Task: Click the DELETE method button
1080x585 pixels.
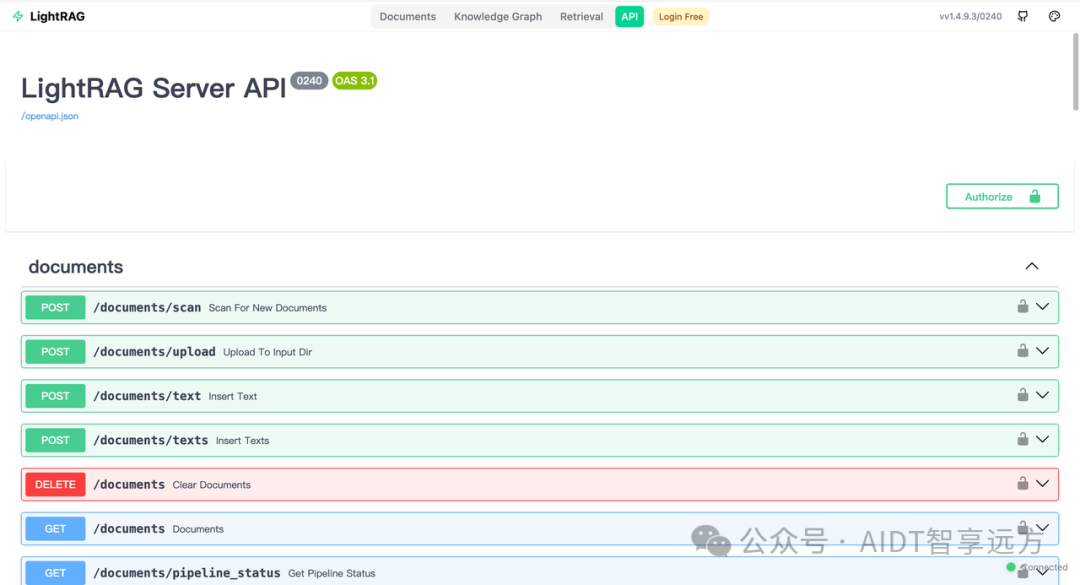Action: coord(55,484)
